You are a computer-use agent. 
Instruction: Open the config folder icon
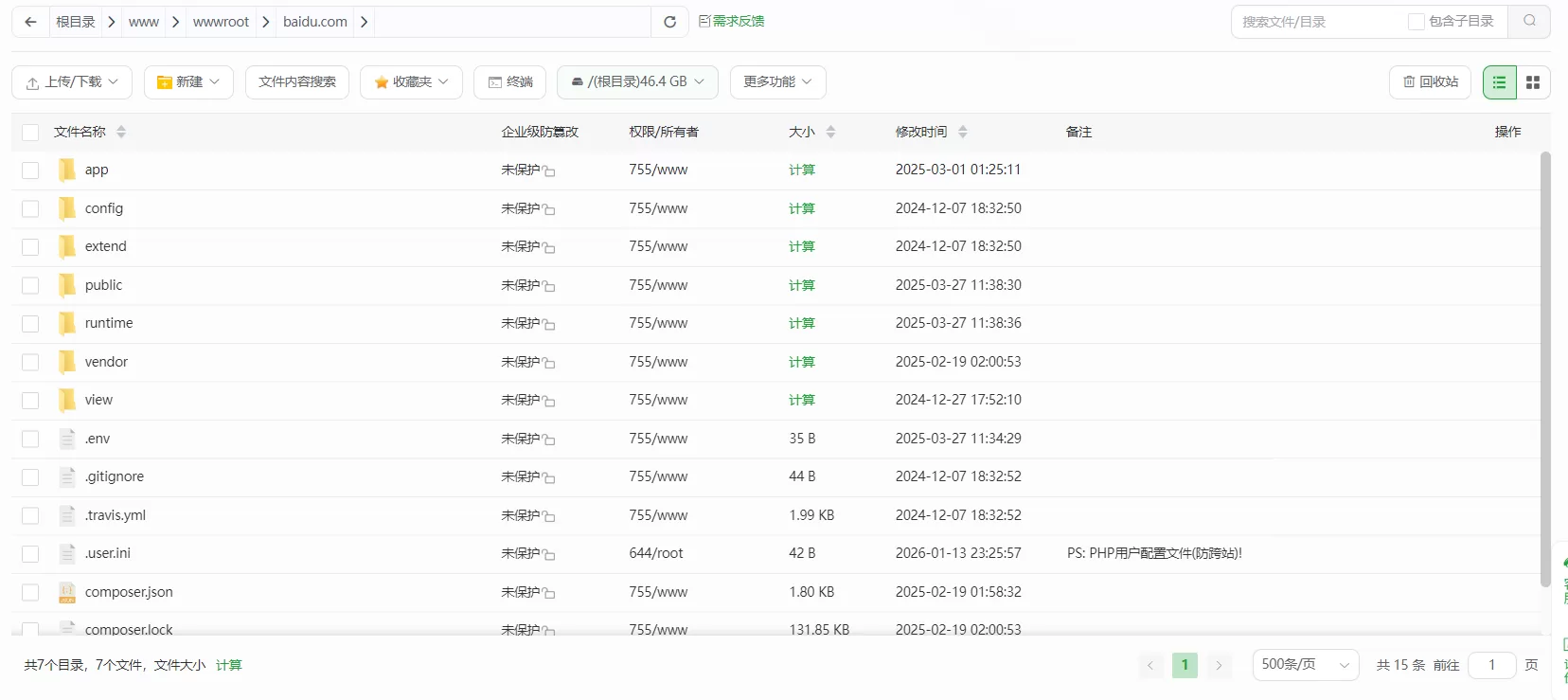[66, 208]
